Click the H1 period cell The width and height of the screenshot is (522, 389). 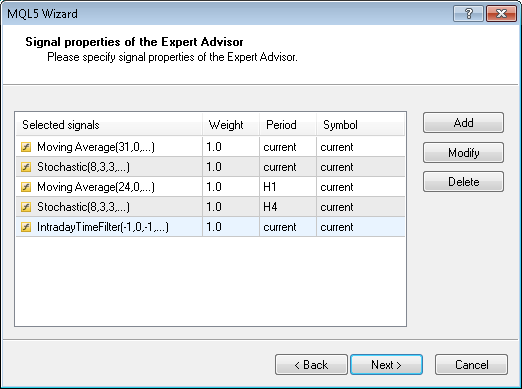(x=288, y=187)
